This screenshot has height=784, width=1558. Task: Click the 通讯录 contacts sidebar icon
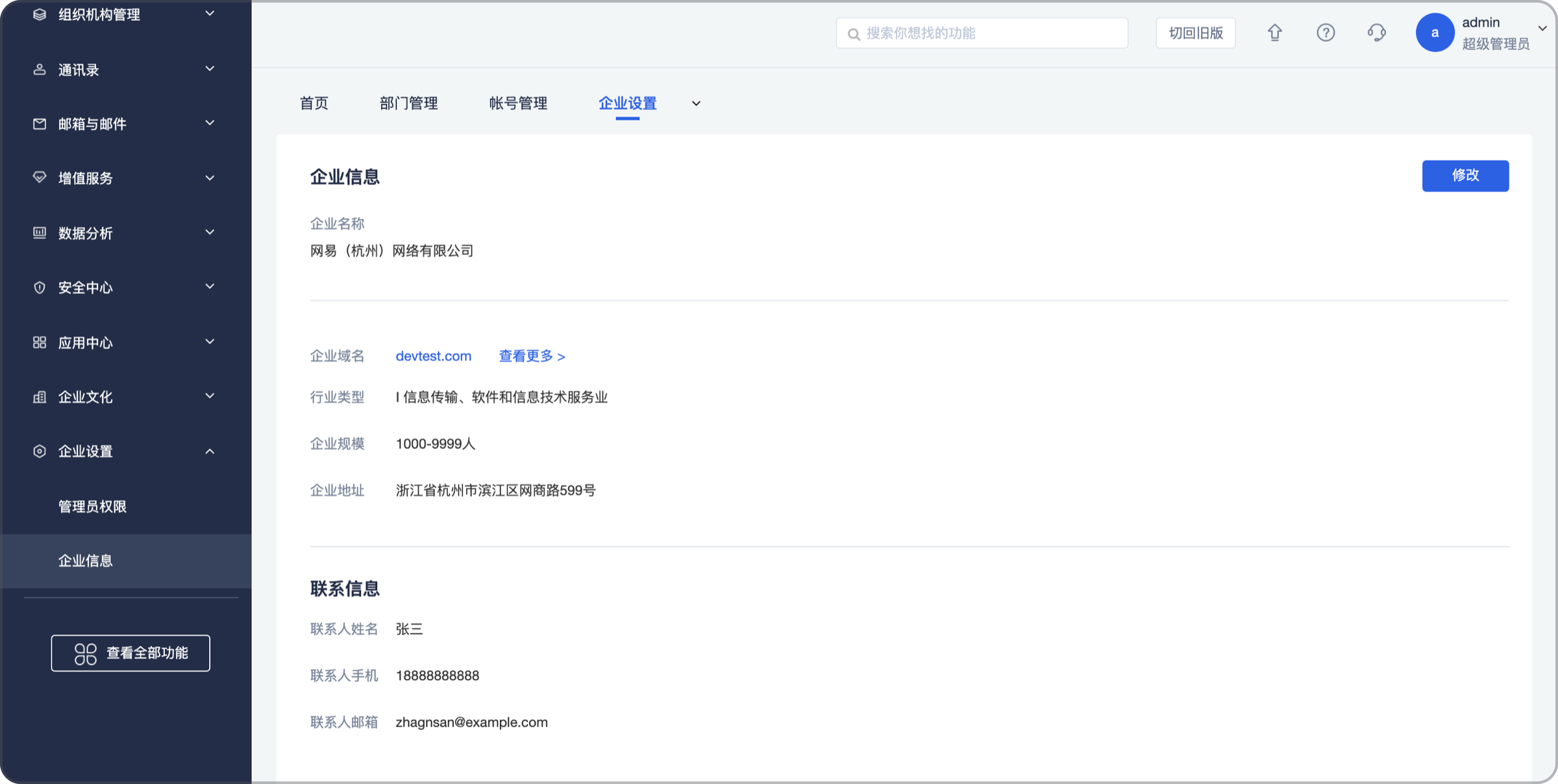click(x=40, y=69)
